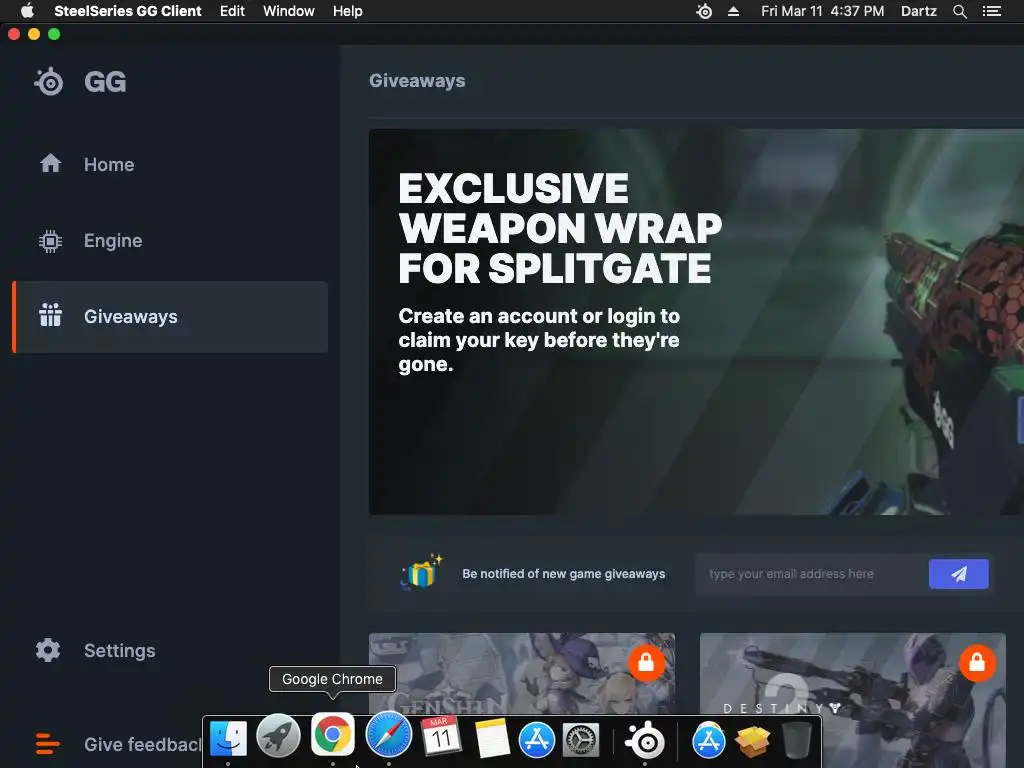Screen dimensions: 1024x768
Task: Open the Notes app in dock
Action: pyautogui.click(x=491, y=739)
